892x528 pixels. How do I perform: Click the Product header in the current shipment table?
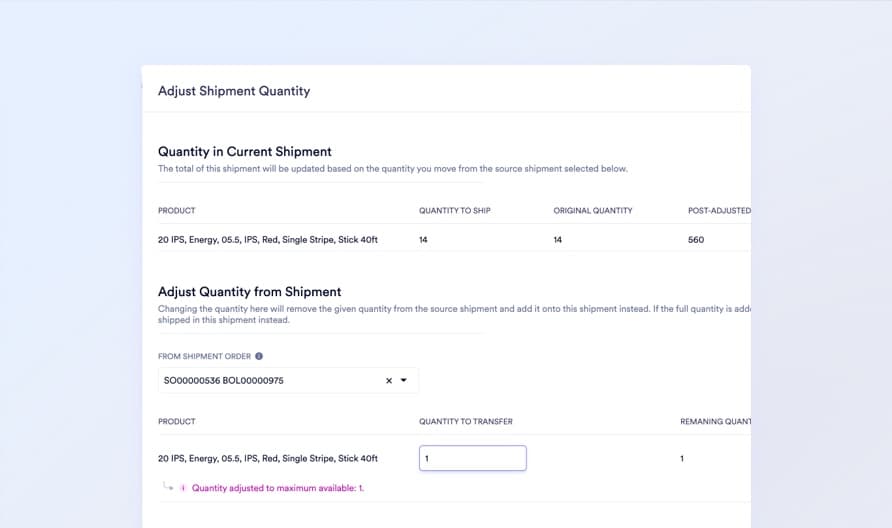click(176, 211)
